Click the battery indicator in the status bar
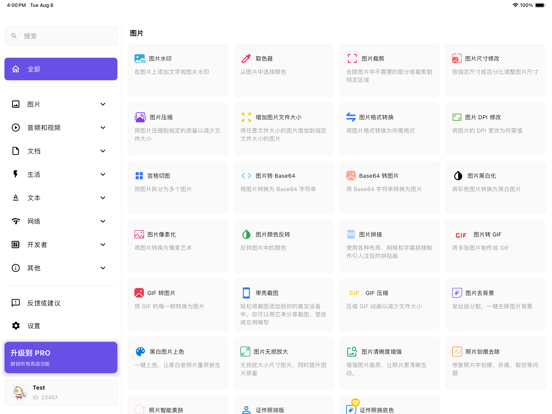This screenshot has width=552, height=414. click(x=540, y=5)
